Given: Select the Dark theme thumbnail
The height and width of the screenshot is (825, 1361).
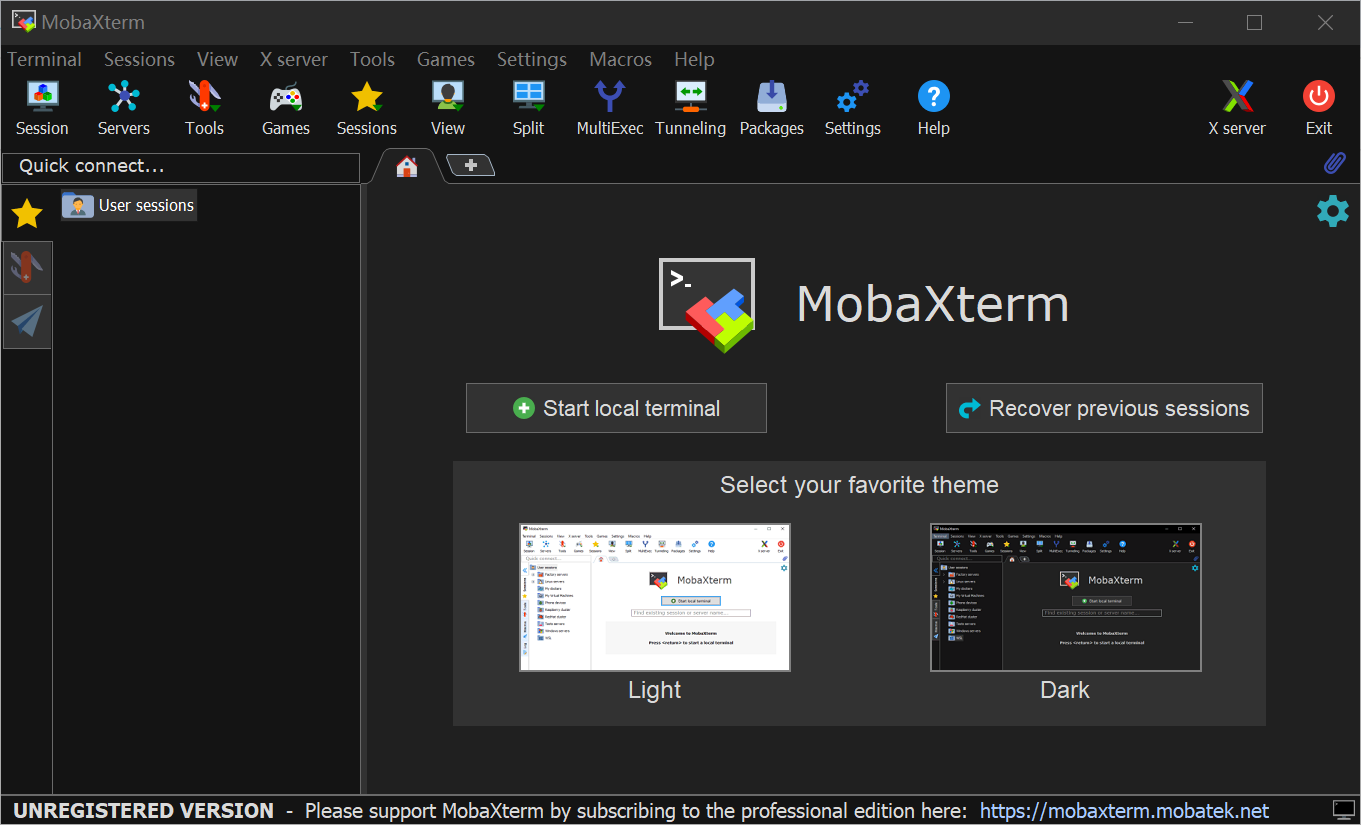Looking at the screenshot, I should 1065,597.
